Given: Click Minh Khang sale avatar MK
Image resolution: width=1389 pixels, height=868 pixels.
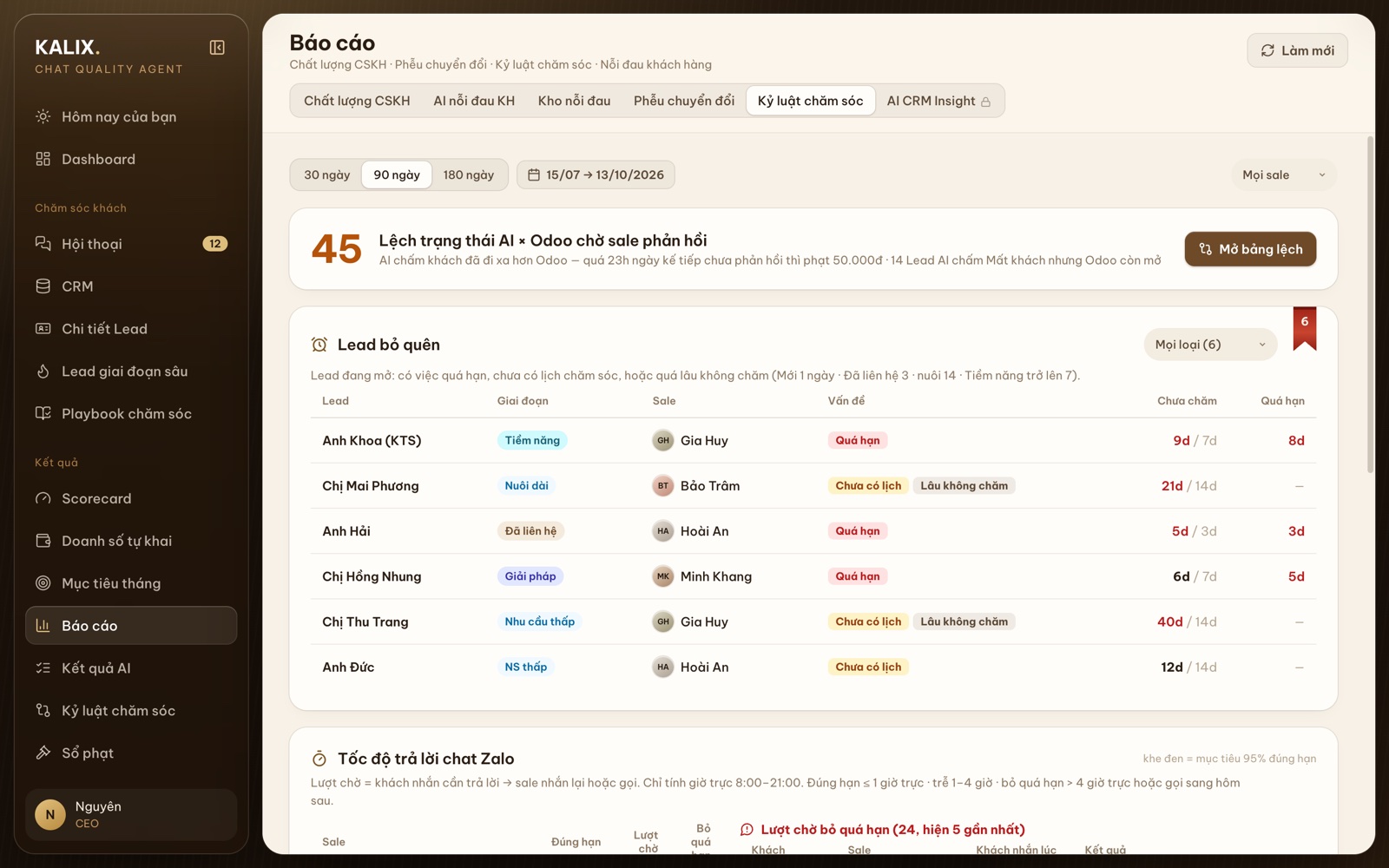Looking at the screenshot, I should coord(663,576).
